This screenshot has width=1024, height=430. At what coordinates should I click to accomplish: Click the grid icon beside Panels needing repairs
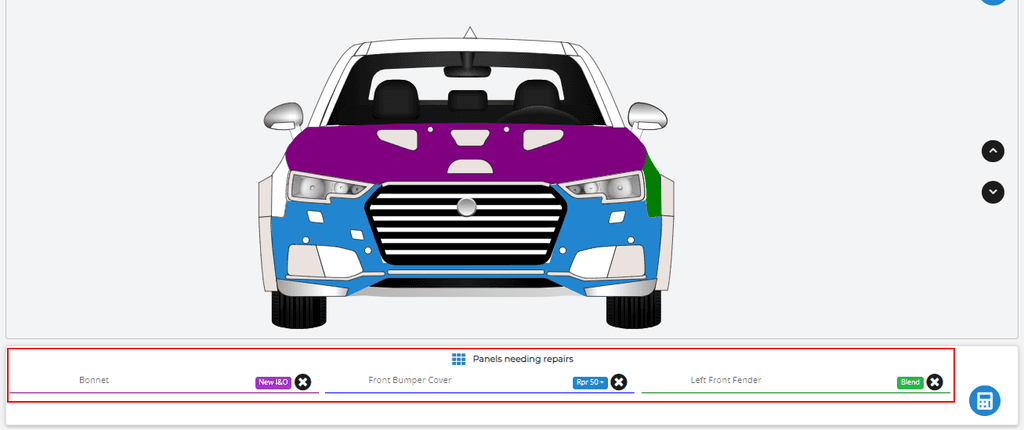459,359
